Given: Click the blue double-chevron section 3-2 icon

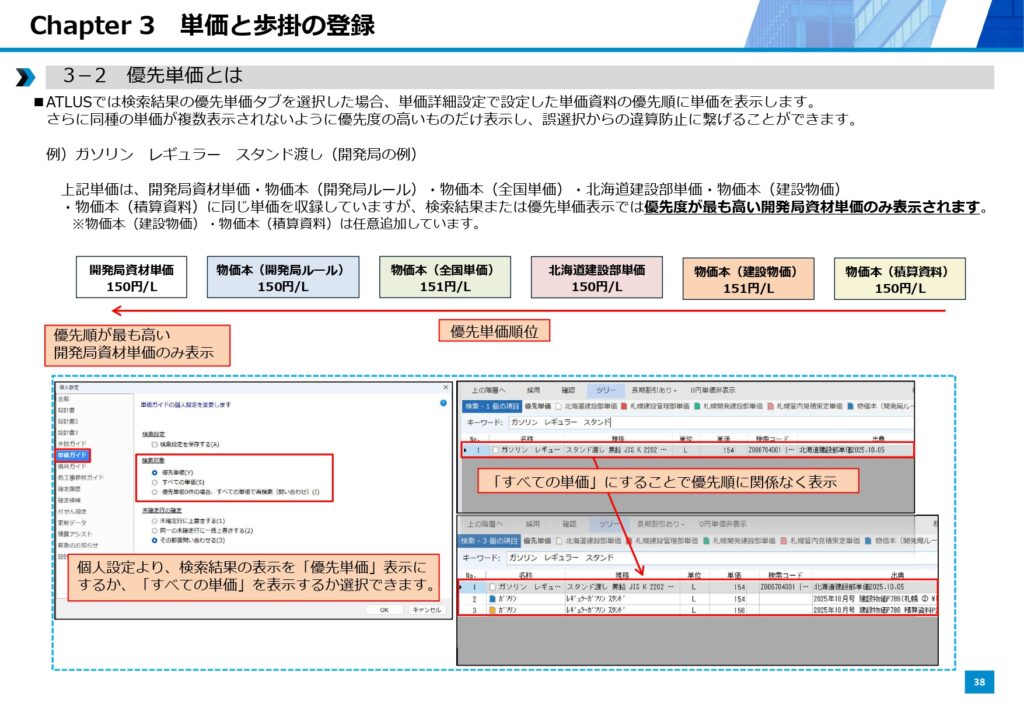Looking at the screenshot, I should click(26, 77).
